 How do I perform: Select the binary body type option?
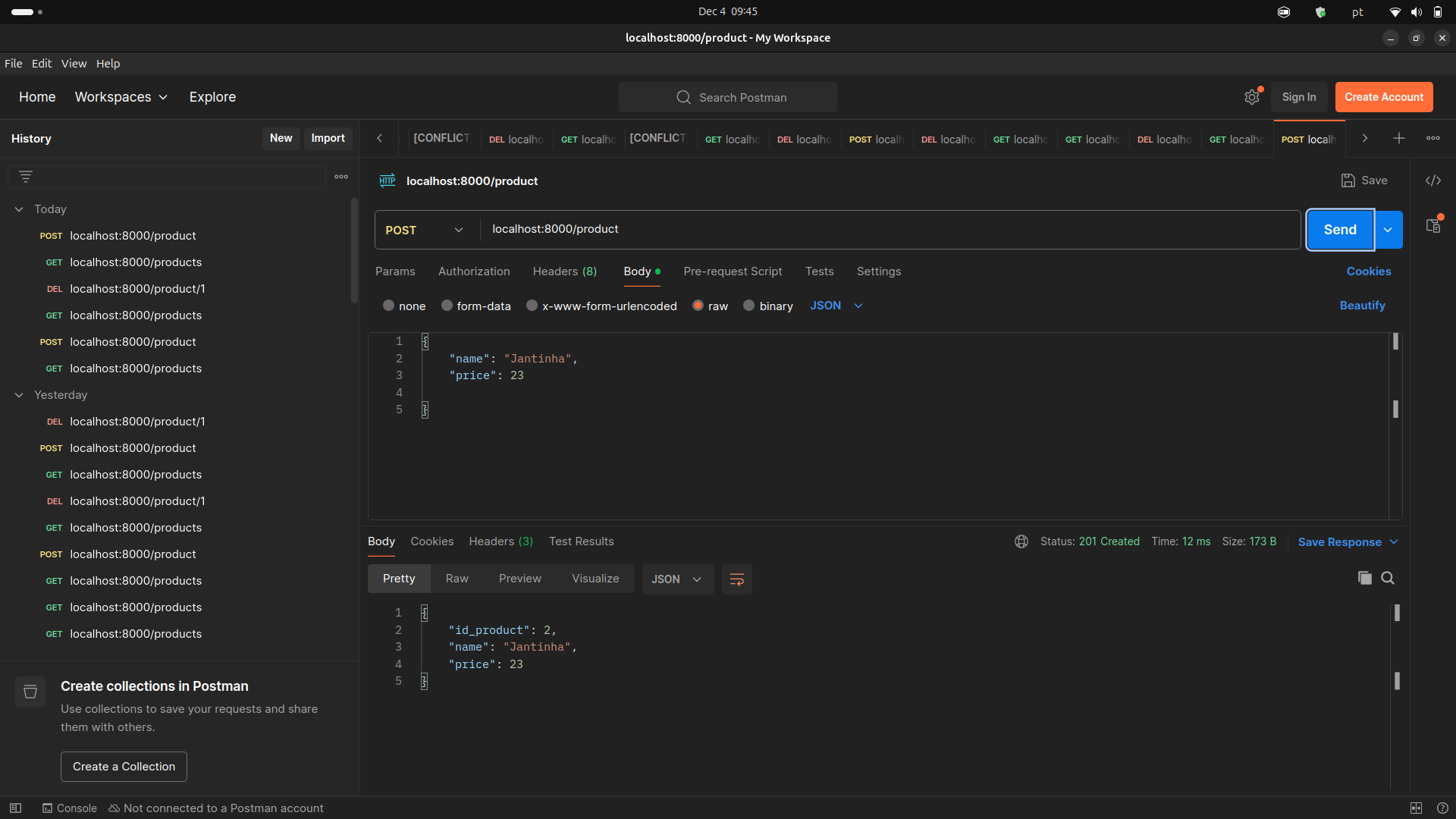point(749,306)
